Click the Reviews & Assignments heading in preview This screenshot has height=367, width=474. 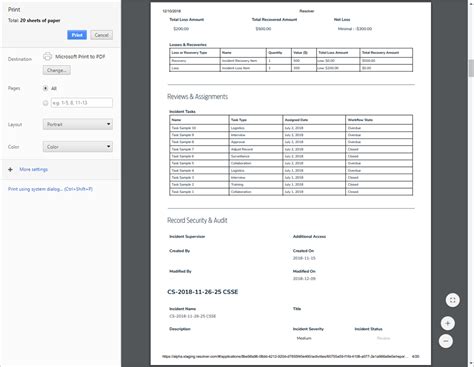tap(197, 97)
